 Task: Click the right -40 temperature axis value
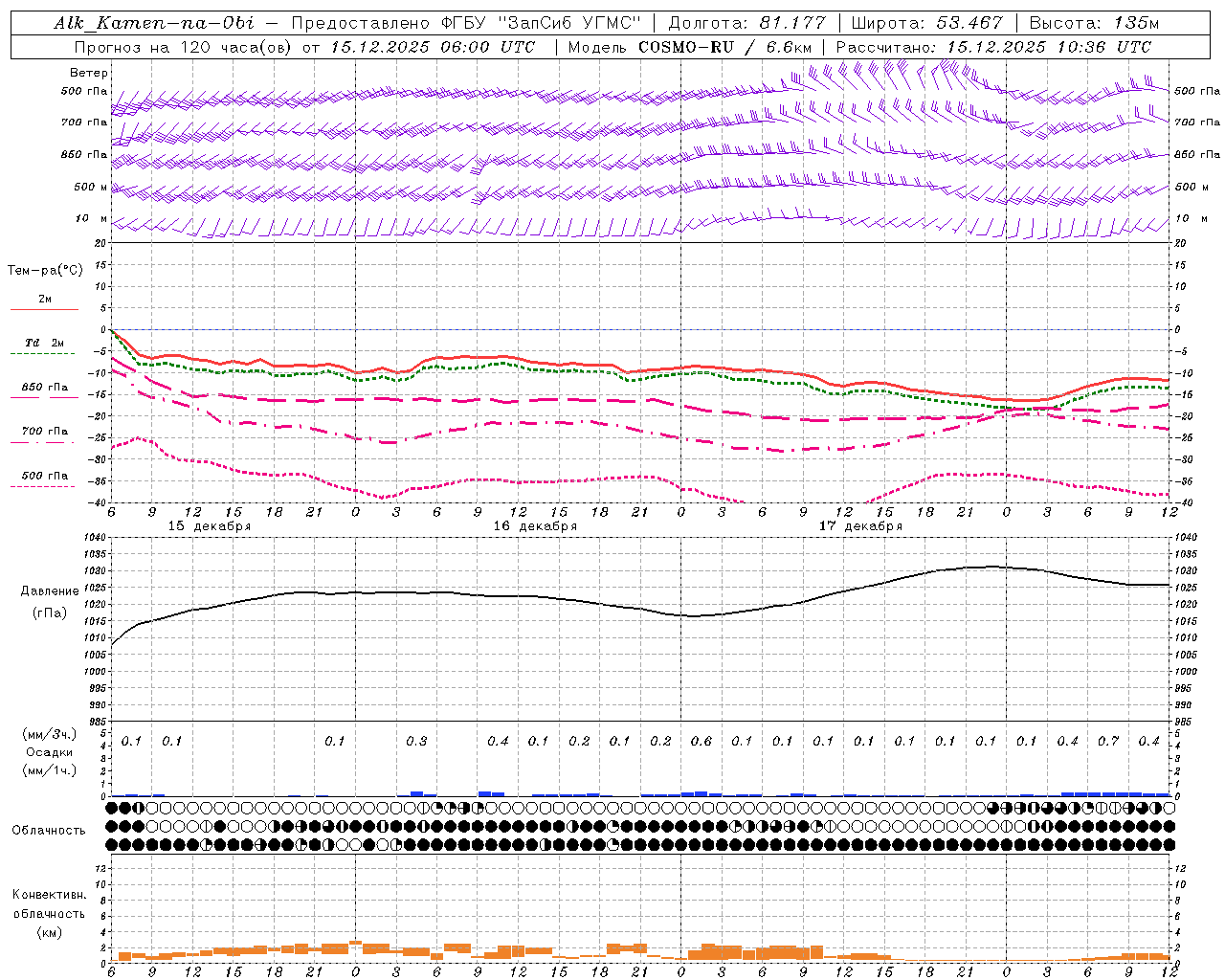pos(1183,503)
